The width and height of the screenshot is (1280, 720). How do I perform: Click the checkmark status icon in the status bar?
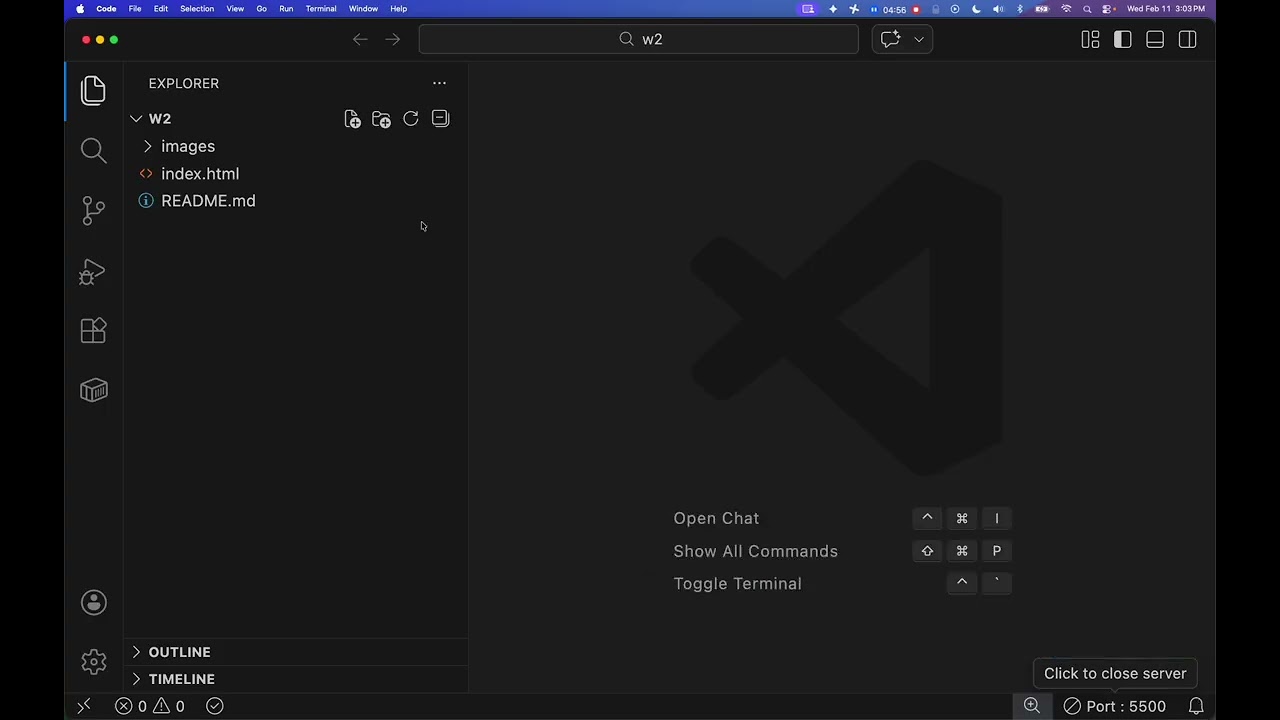pyautogui.click(x=214, y=706)
